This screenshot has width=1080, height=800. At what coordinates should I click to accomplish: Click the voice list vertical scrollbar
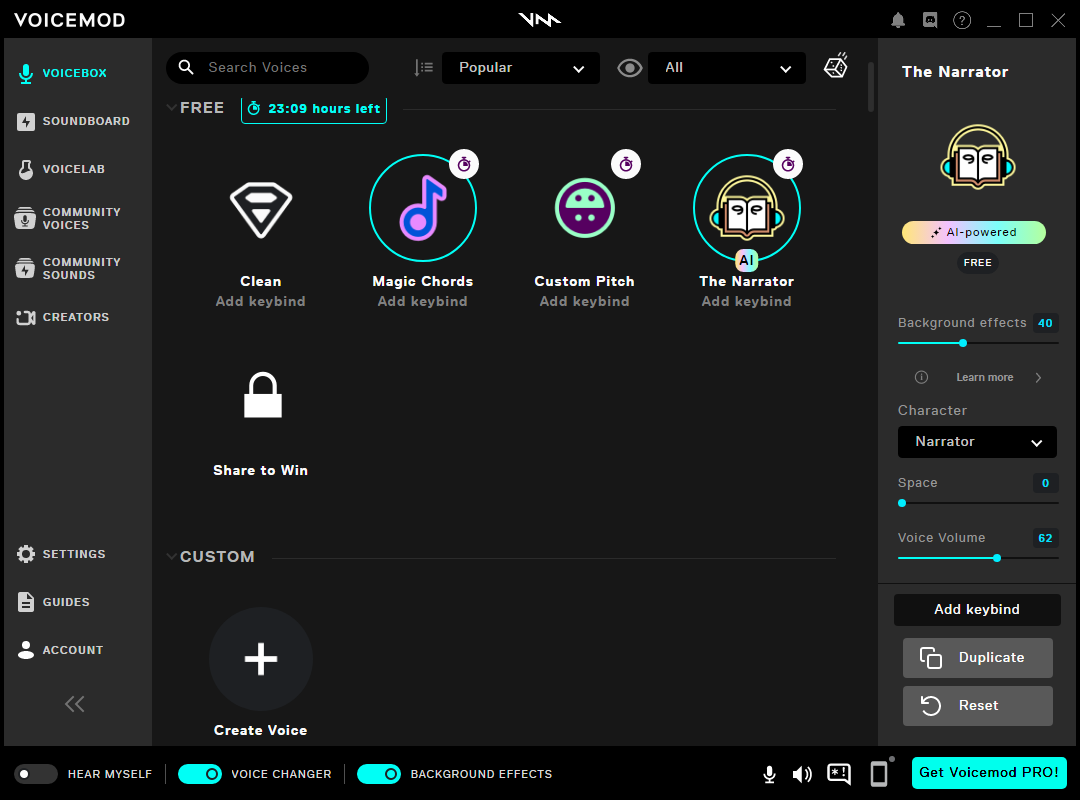tap(871, 87)
